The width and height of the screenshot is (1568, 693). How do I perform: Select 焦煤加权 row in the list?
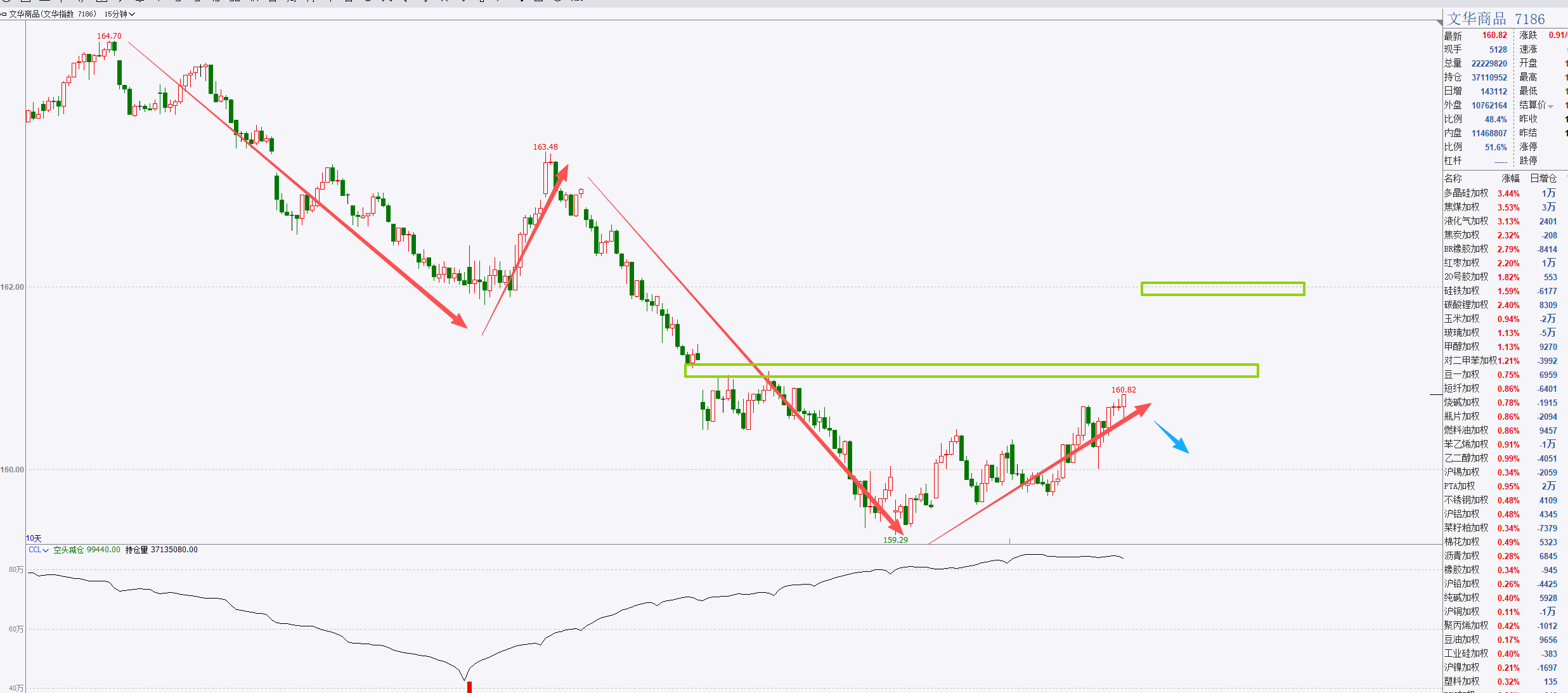[x=1462, y=207]
